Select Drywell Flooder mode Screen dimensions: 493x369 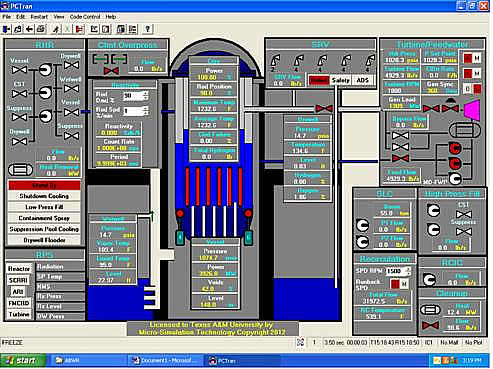[44, 240]
